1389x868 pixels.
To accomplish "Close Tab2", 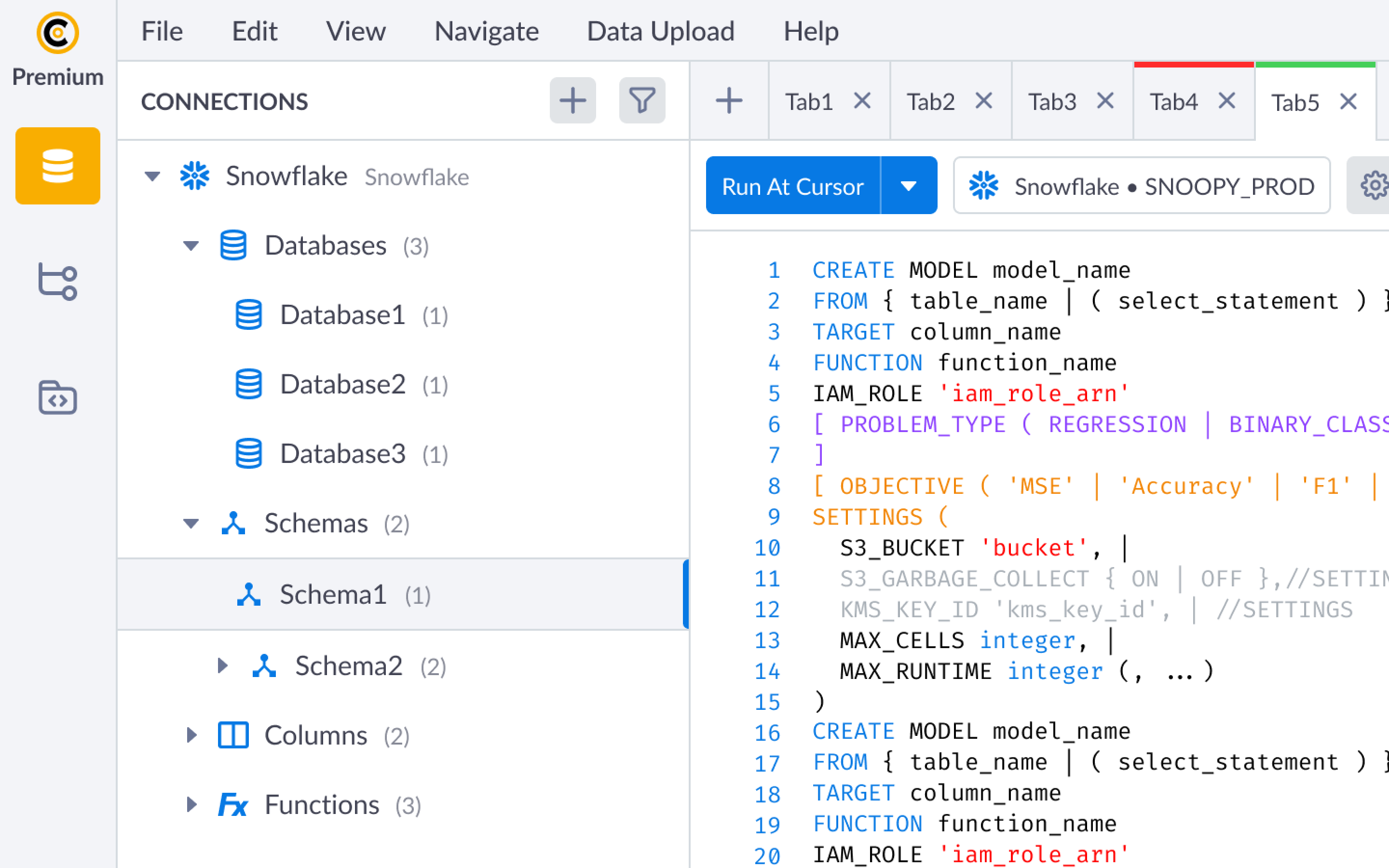I will pyautogui.click(x=984, y=102).
